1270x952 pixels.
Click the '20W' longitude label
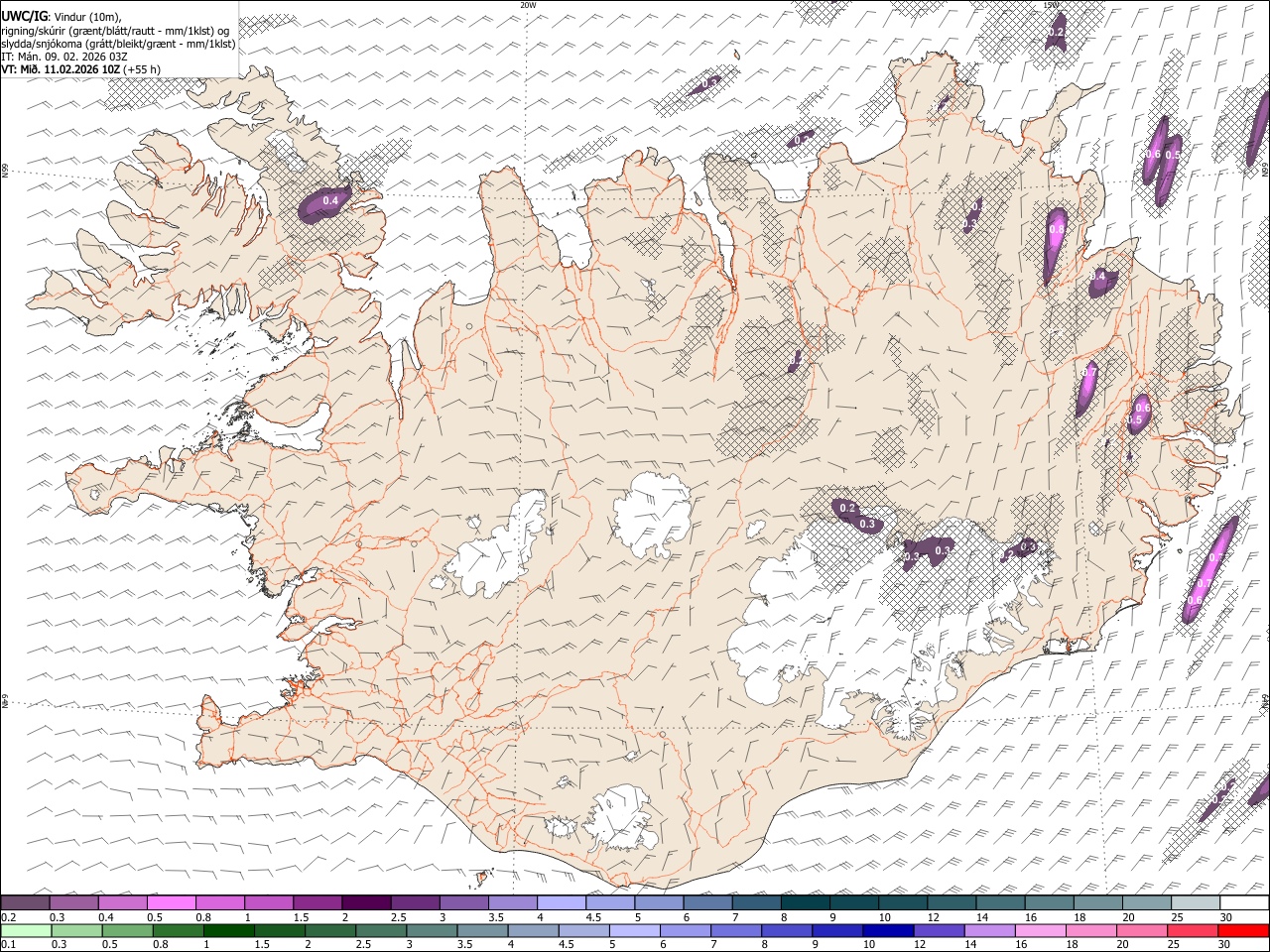click(528, 5)
